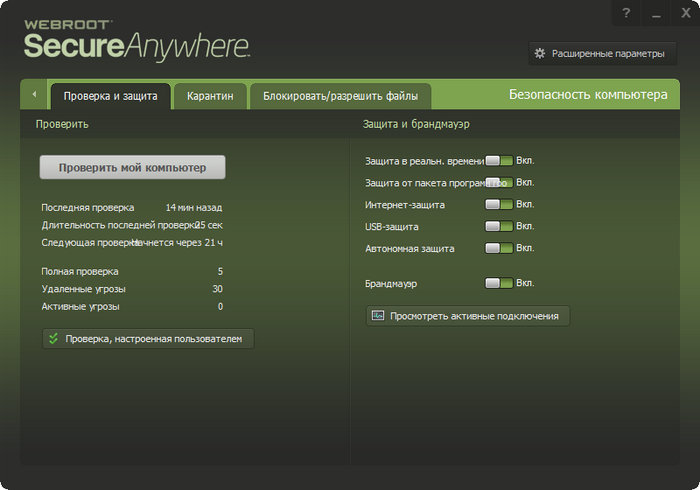Select the Проверка и защита tab
This screenshot has width=700, height=490.
coord(110,96)
